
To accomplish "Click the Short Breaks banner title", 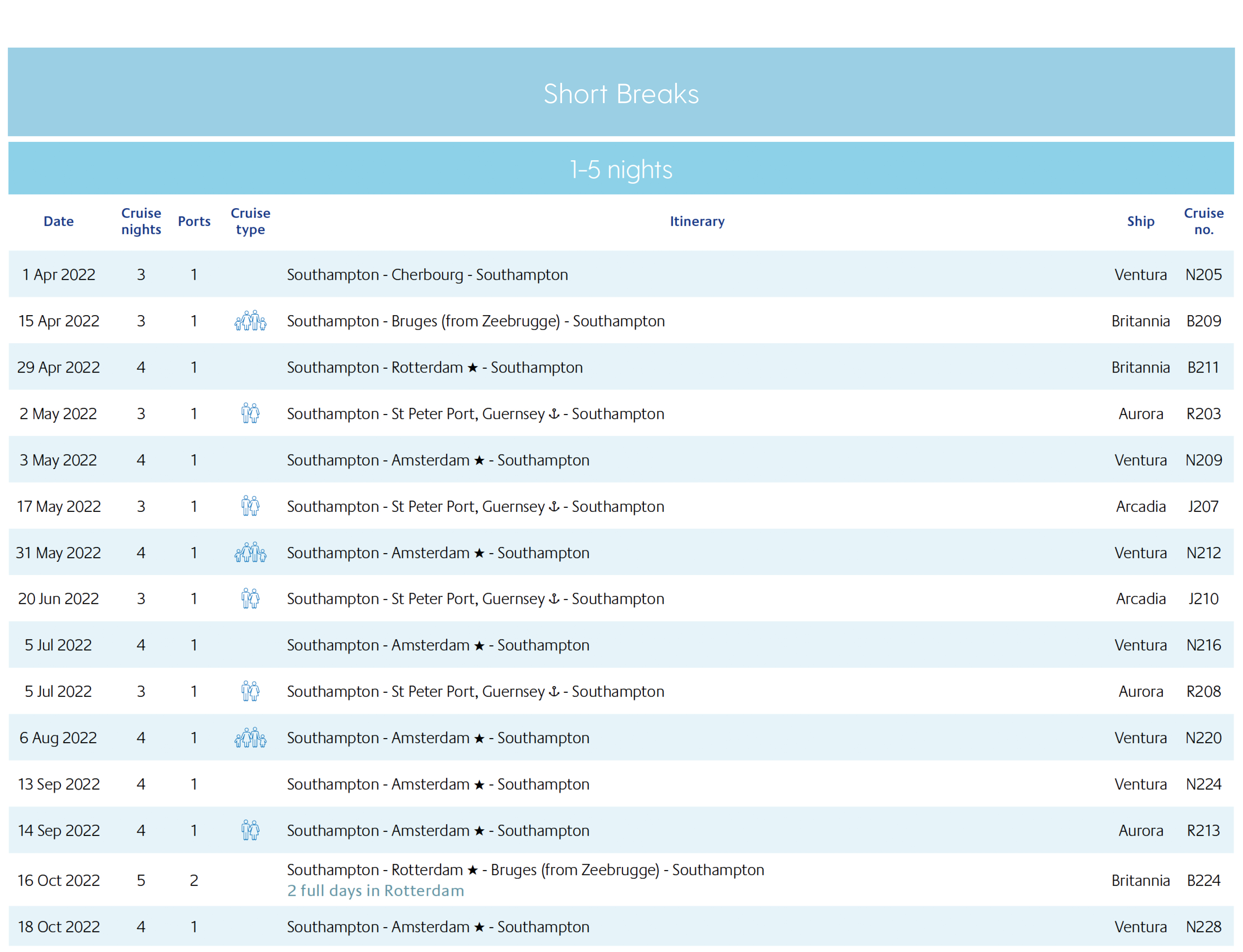I will pyautogui.click(x=621, y=94).
